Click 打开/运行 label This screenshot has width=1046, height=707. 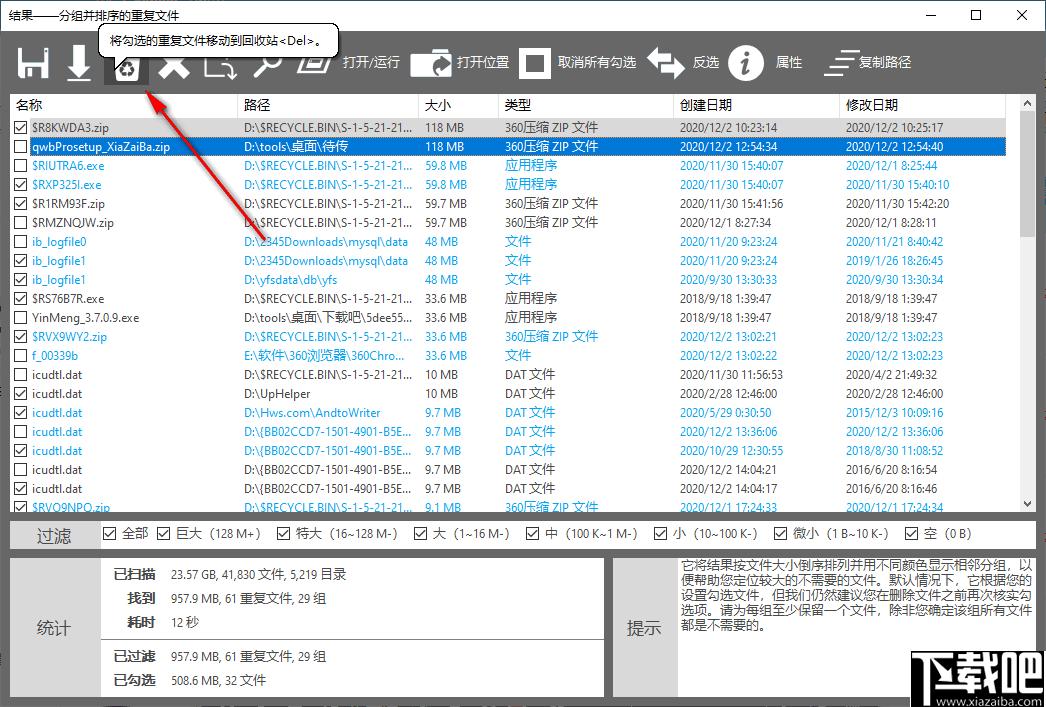371,63
